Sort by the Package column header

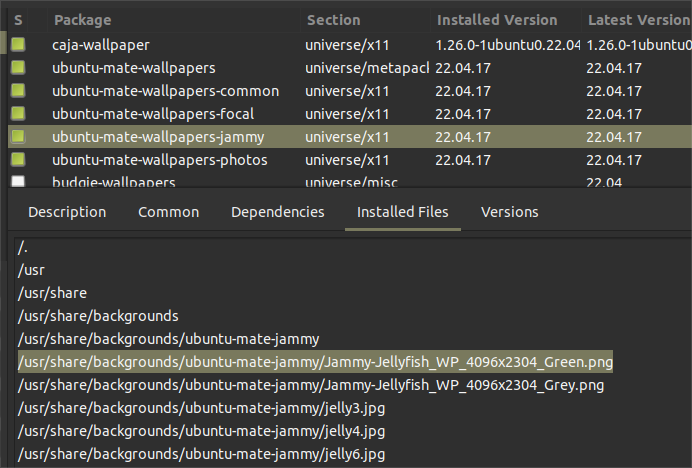82,20
